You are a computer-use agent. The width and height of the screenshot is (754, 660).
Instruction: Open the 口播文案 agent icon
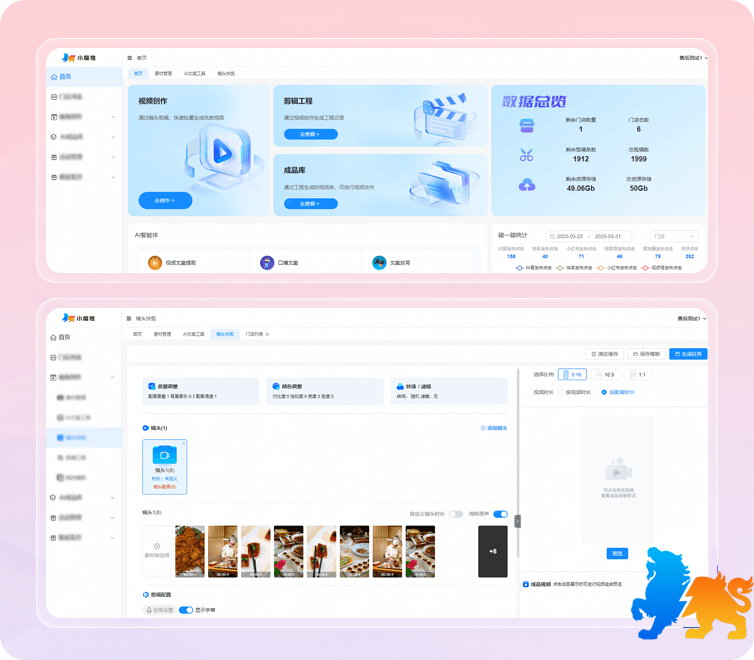pos(267,263)
